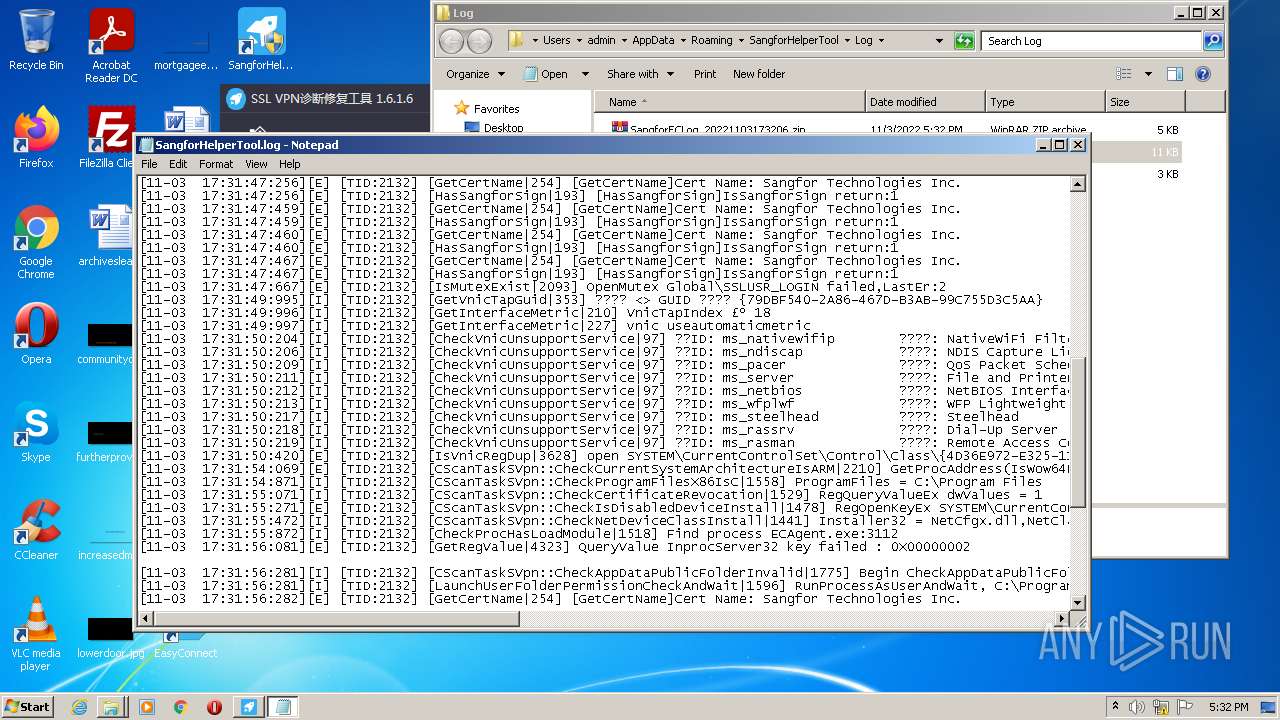Click Print in Explorer toolbar

click(x=705, y=74)
